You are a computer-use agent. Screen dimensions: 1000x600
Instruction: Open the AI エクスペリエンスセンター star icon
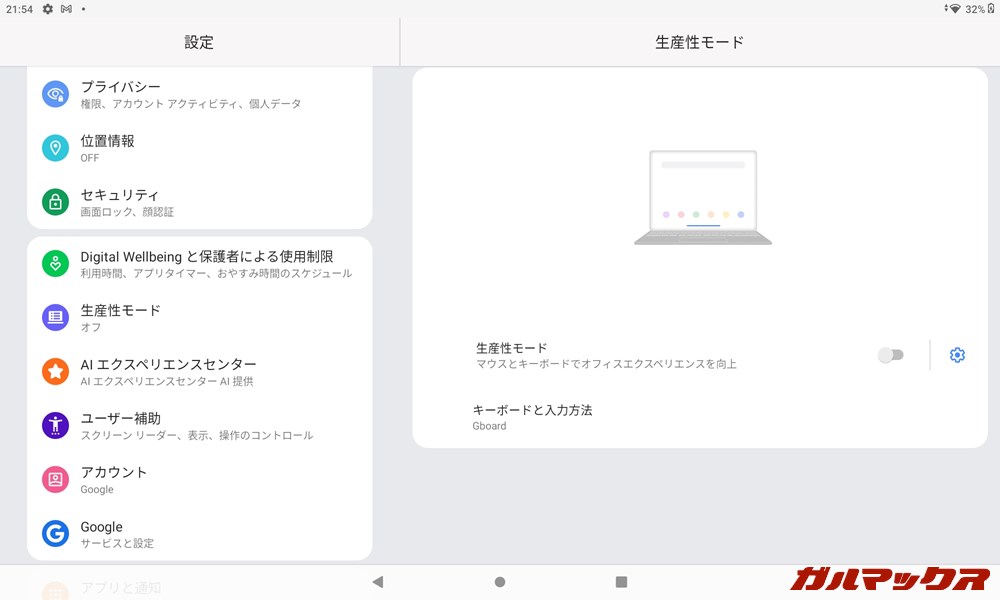tap(55, 372)
